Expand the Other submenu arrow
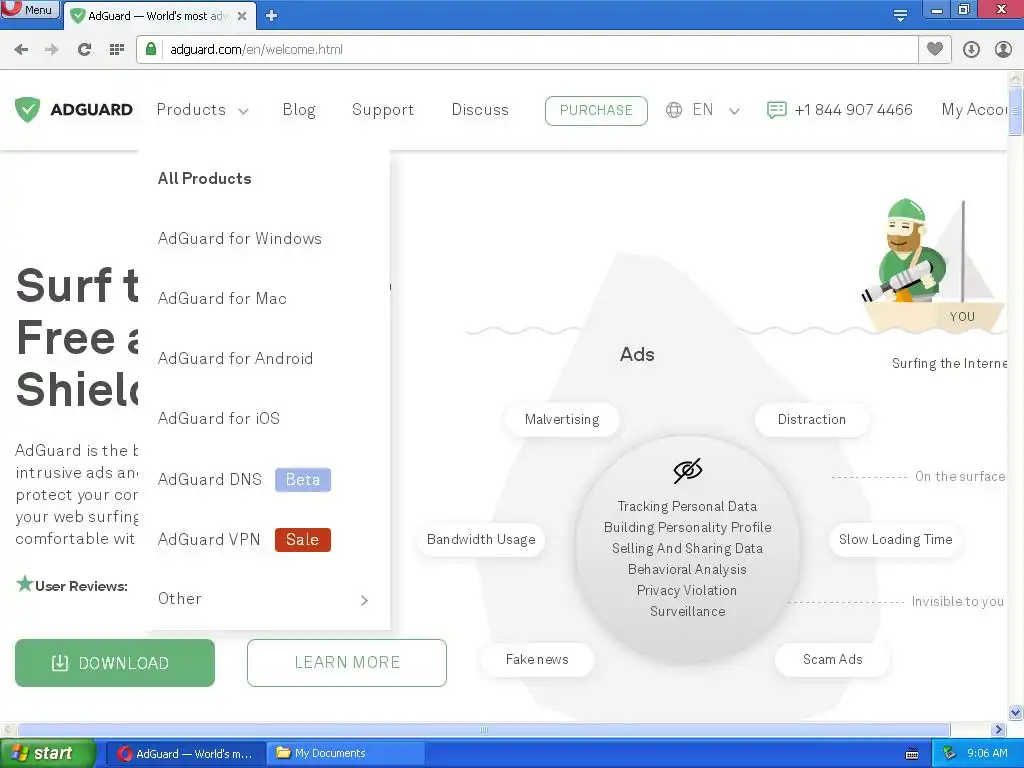This screenshot has width=1024, height=768. coord(364,600)
